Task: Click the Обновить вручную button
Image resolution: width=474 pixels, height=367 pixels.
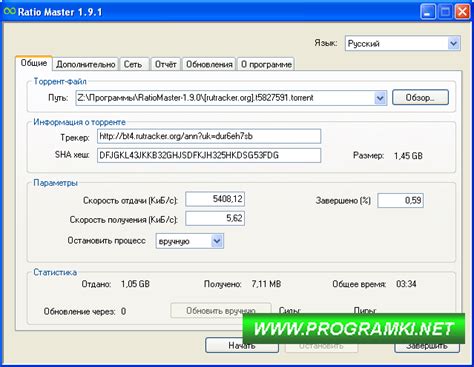Action: (x=220, y=311)
